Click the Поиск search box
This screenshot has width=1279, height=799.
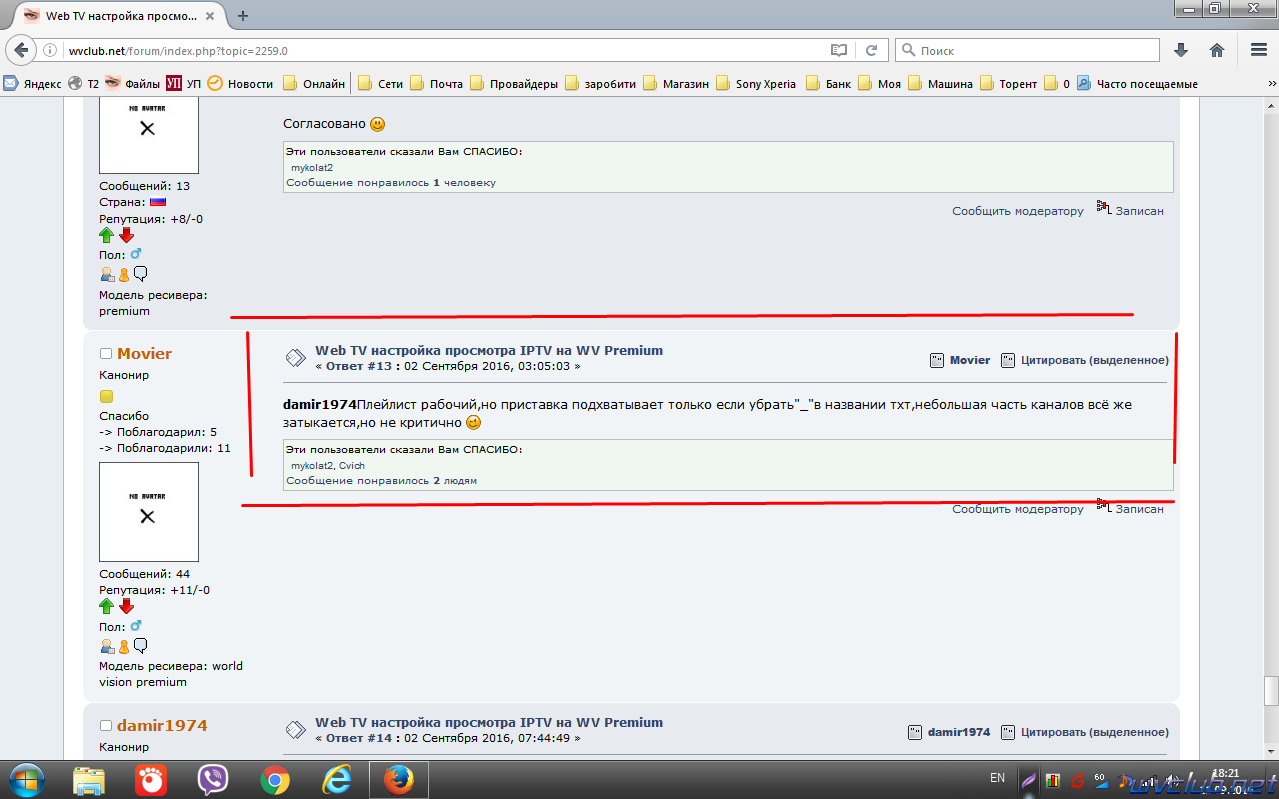coord(1027,50)
